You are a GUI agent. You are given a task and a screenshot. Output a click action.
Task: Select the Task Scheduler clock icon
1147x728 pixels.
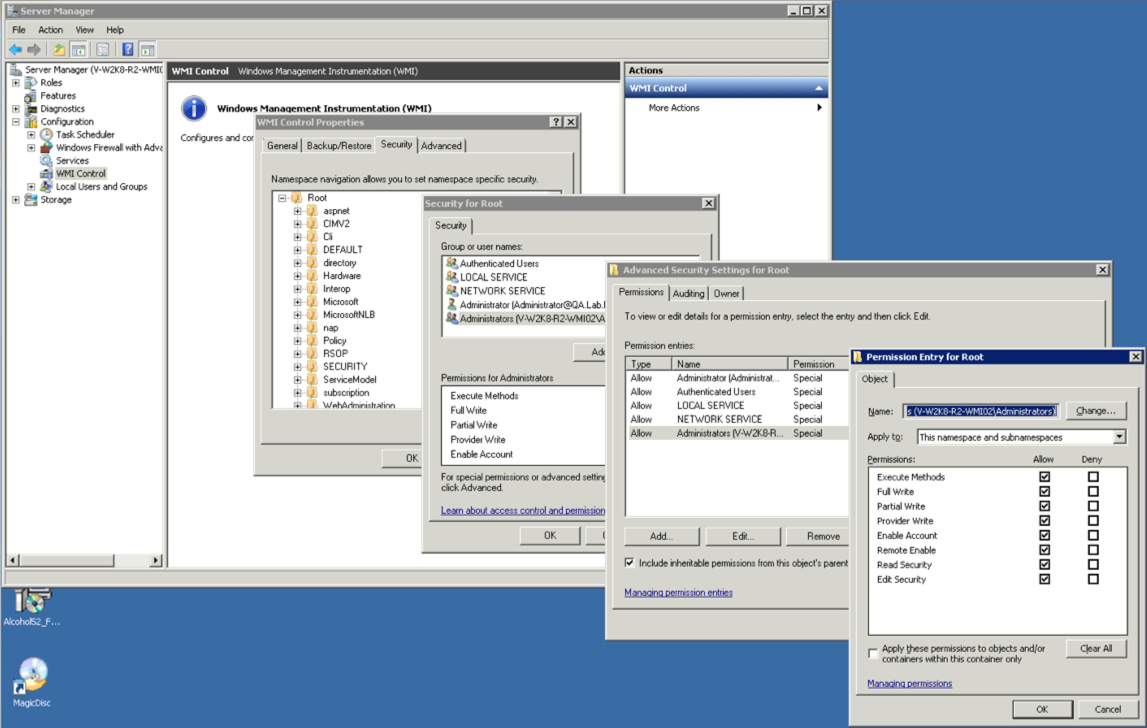(x=46, y=135)
